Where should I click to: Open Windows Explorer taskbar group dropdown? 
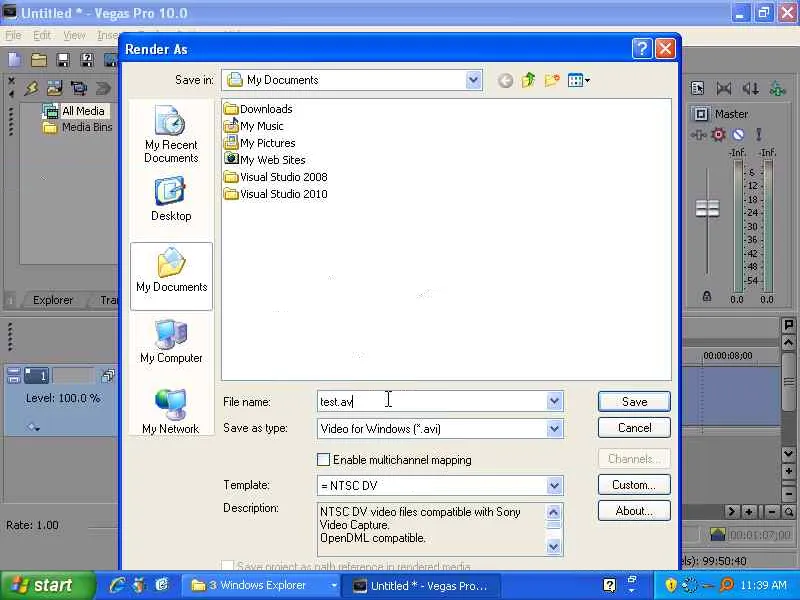[x=334, y=585]
